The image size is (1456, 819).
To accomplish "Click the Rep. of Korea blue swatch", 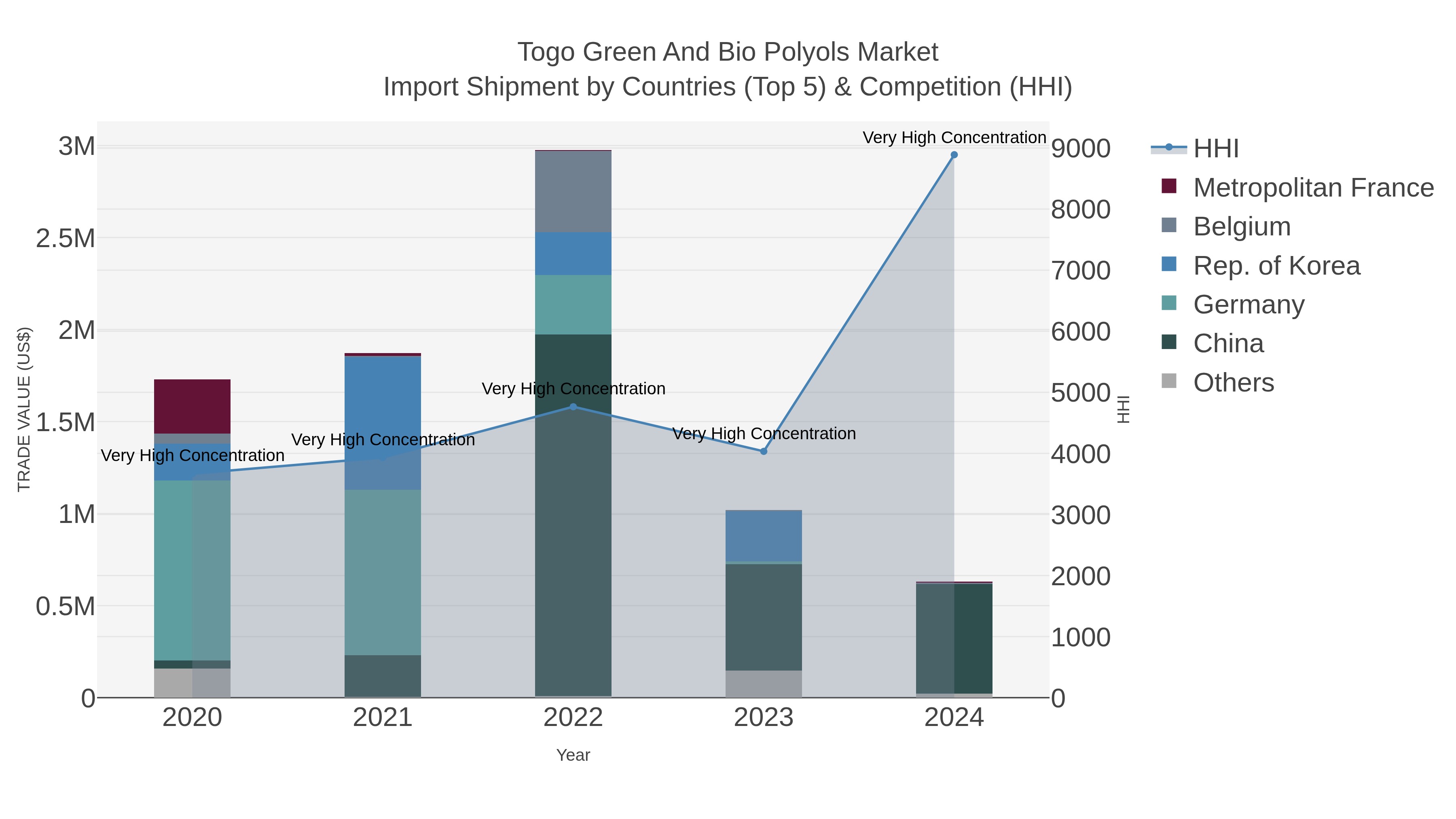I will click(x=1169, y=264).
